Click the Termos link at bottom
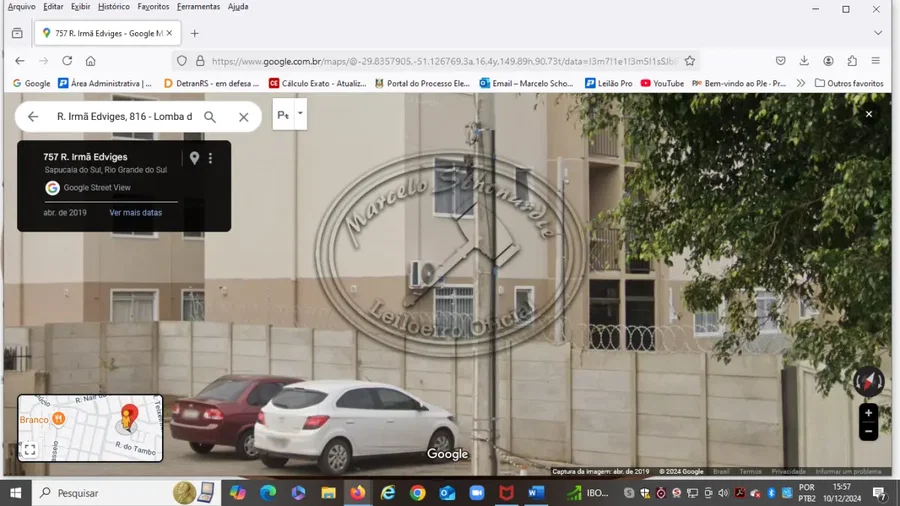Image resolution: width=900 pixels, height=506 pixels. click(750, 472)
